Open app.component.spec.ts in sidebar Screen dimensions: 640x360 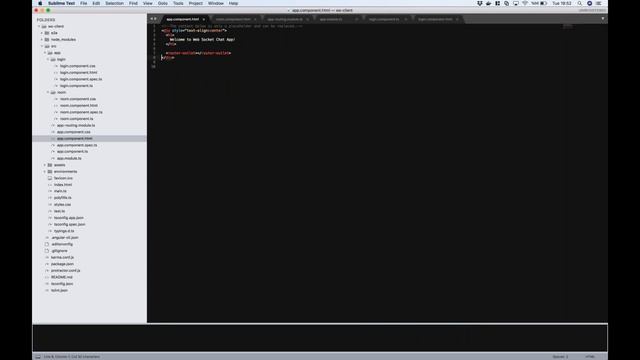tap(77, 145)
